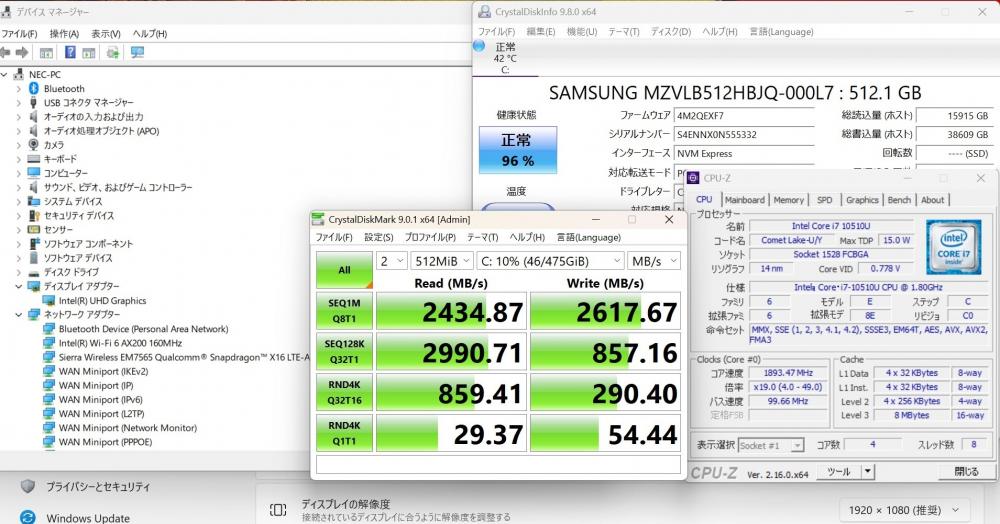
Task: Select the security devices (セキュリティ デバイス) icon
Action: click(x=34, y=215)
